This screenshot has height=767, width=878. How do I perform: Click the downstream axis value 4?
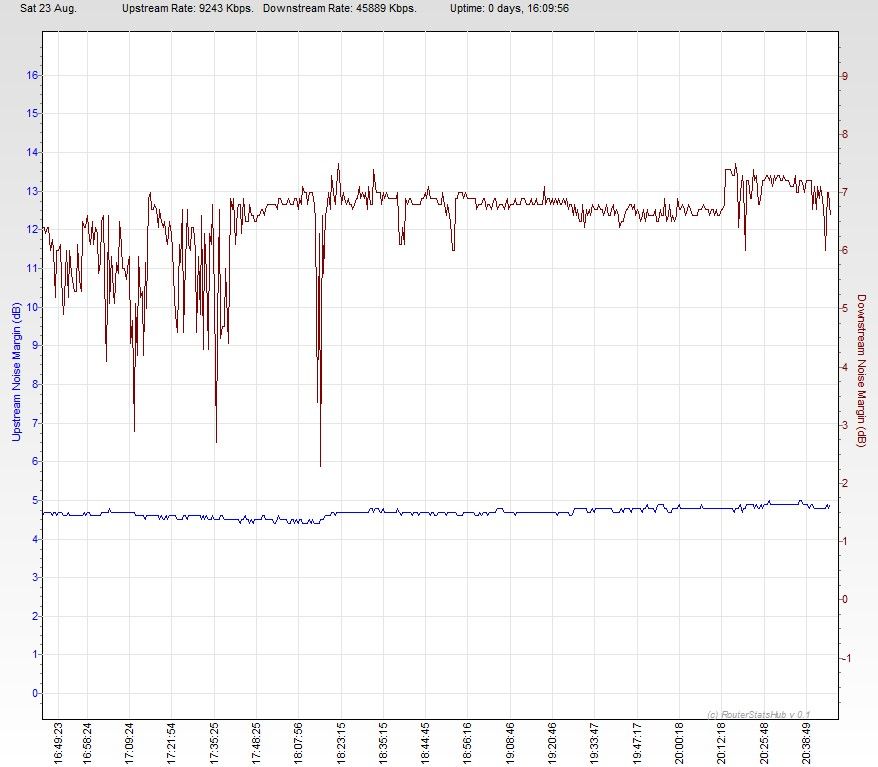(x=845, y=367)
